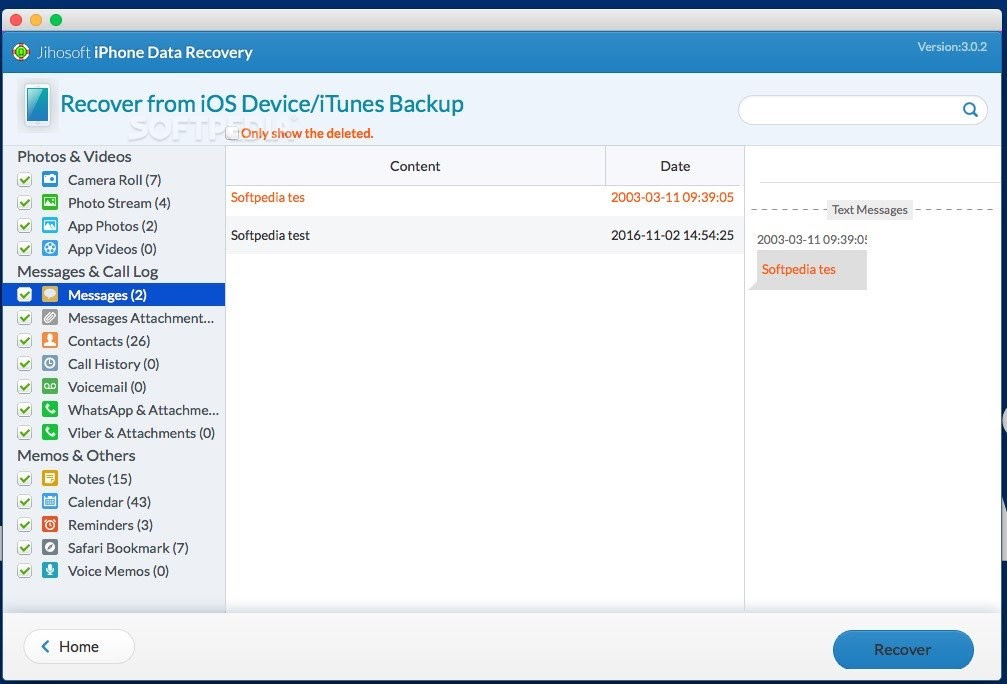Open WhatsApp & Attachments category

point(143,410)
